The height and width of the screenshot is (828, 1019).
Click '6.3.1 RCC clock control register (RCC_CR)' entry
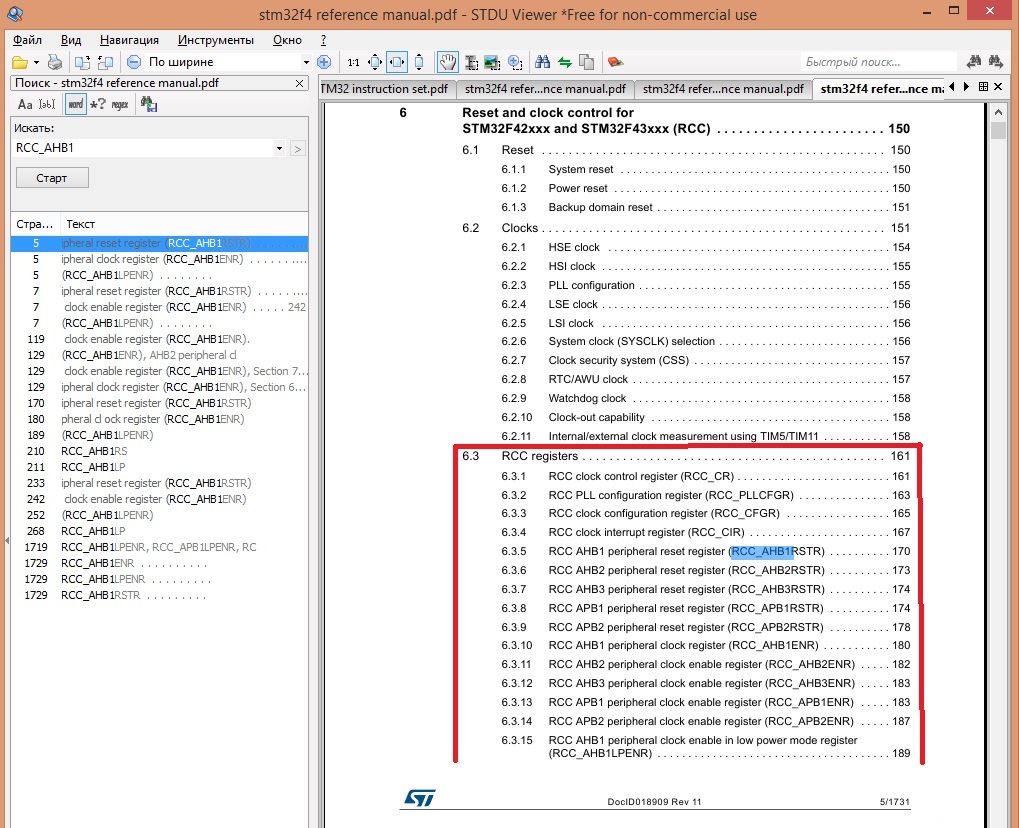pyautogui.click(x=705, y=476)
